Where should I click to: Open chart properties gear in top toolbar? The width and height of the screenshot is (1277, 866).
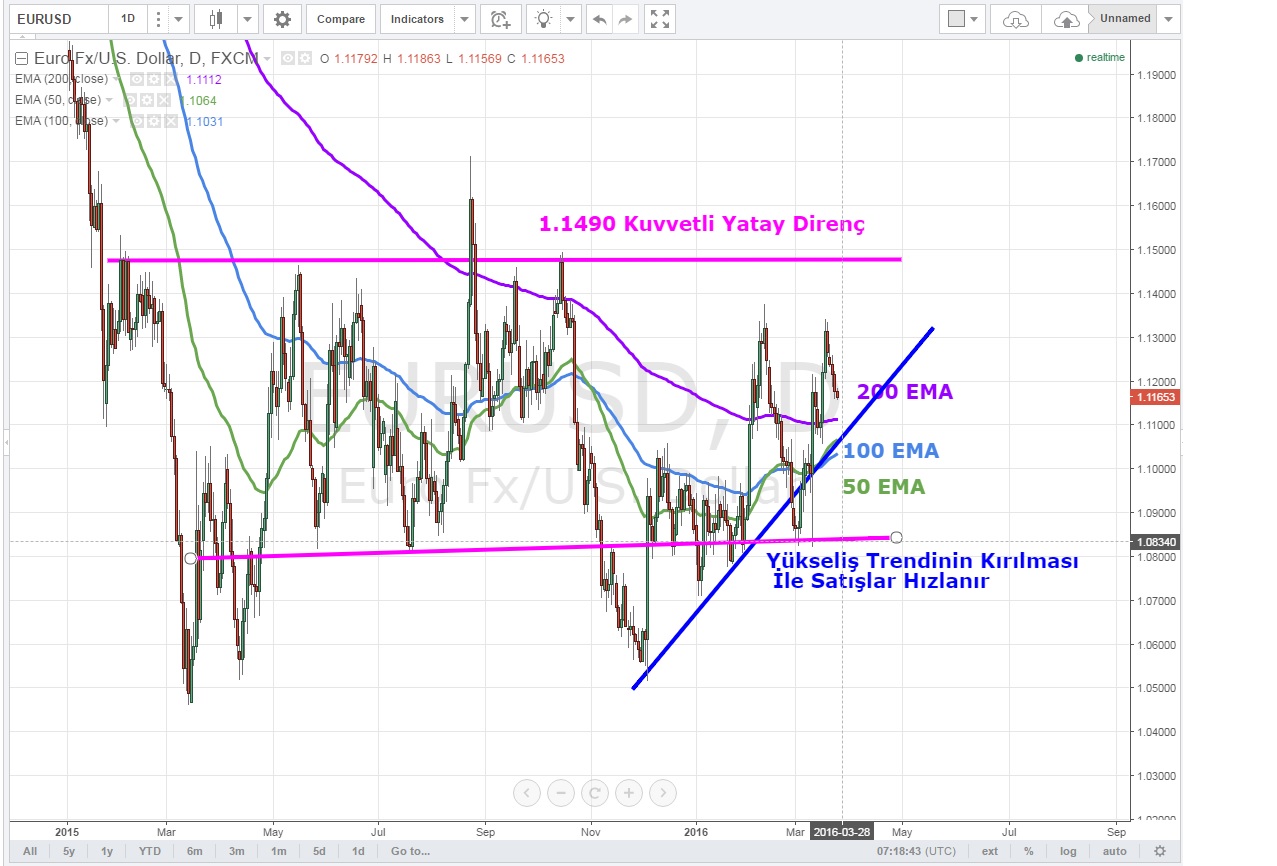point(283,19)
